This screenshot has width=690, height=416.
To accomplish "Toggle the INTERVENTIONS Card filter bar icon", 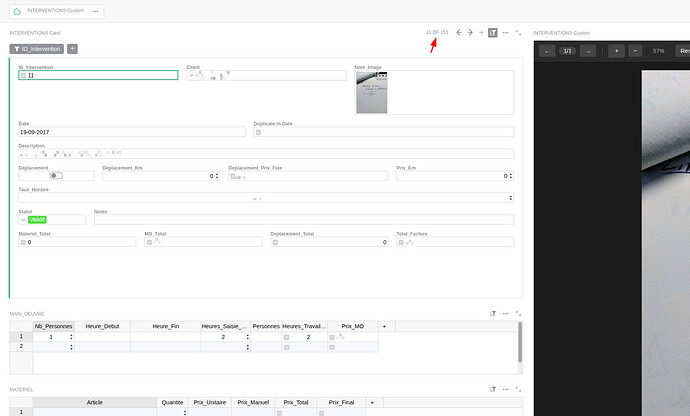I will 493,33.
